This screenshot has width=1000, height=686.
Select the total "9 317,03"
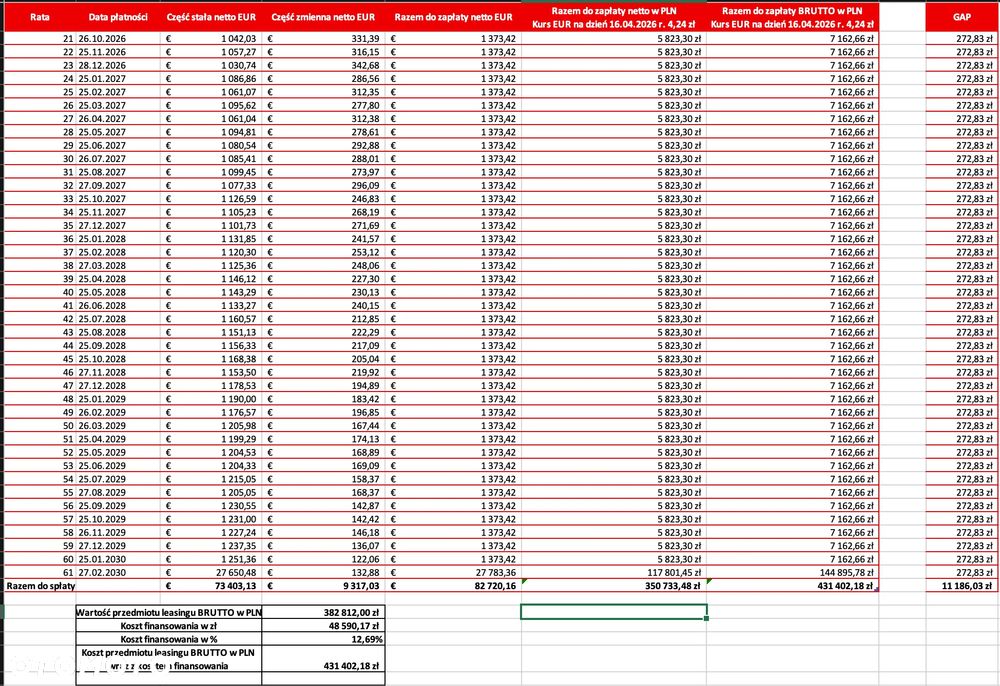pyautogui.click(x=323, y=586)
